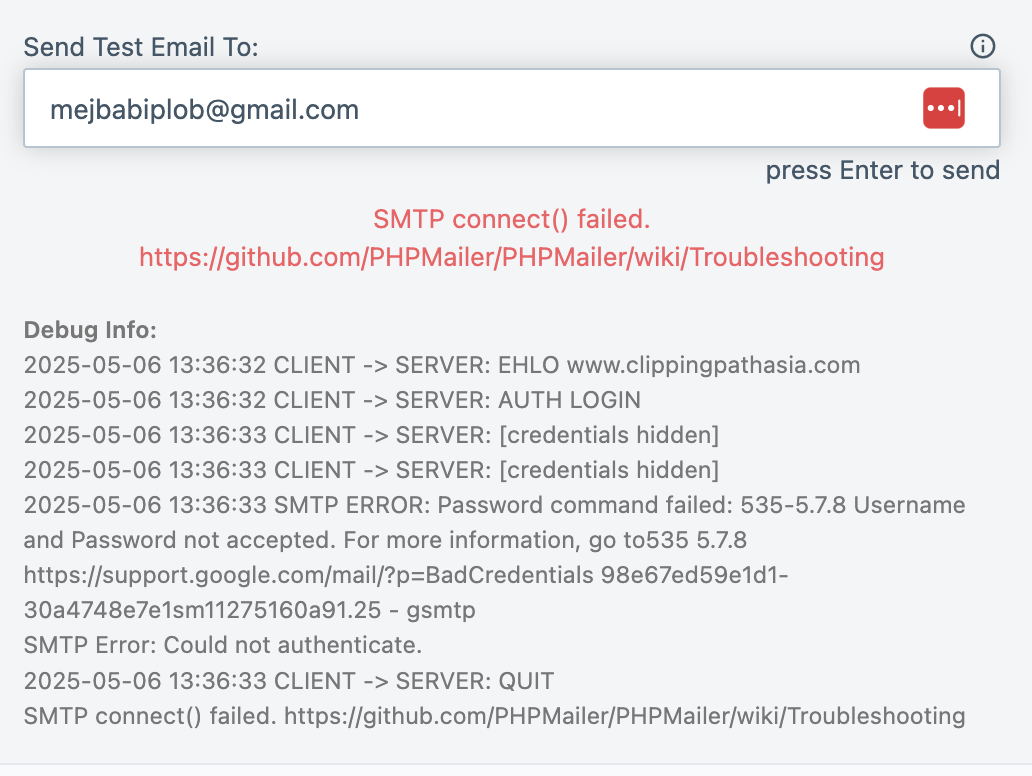This screenshot has width=1032, height=776.
Task: Click the 30a4748e7e1sm11275160a91.25 session ID text
Action: (202, 610)
